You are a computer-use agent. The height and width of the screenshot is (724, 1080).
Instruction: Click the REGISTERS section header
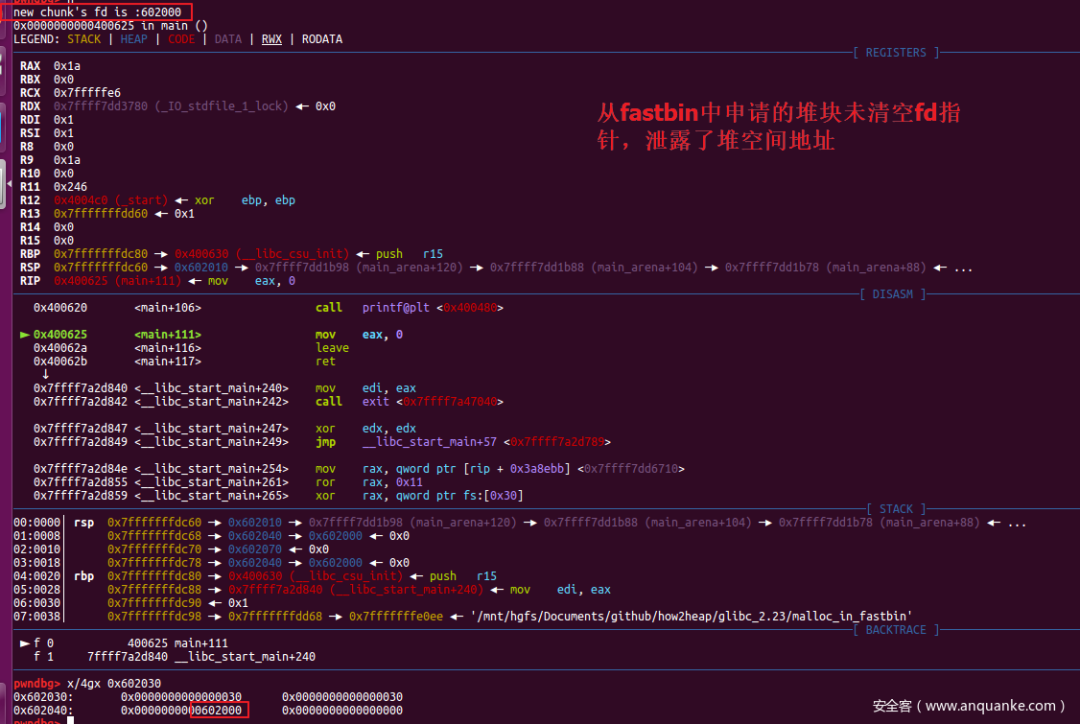tap(895, 52)
